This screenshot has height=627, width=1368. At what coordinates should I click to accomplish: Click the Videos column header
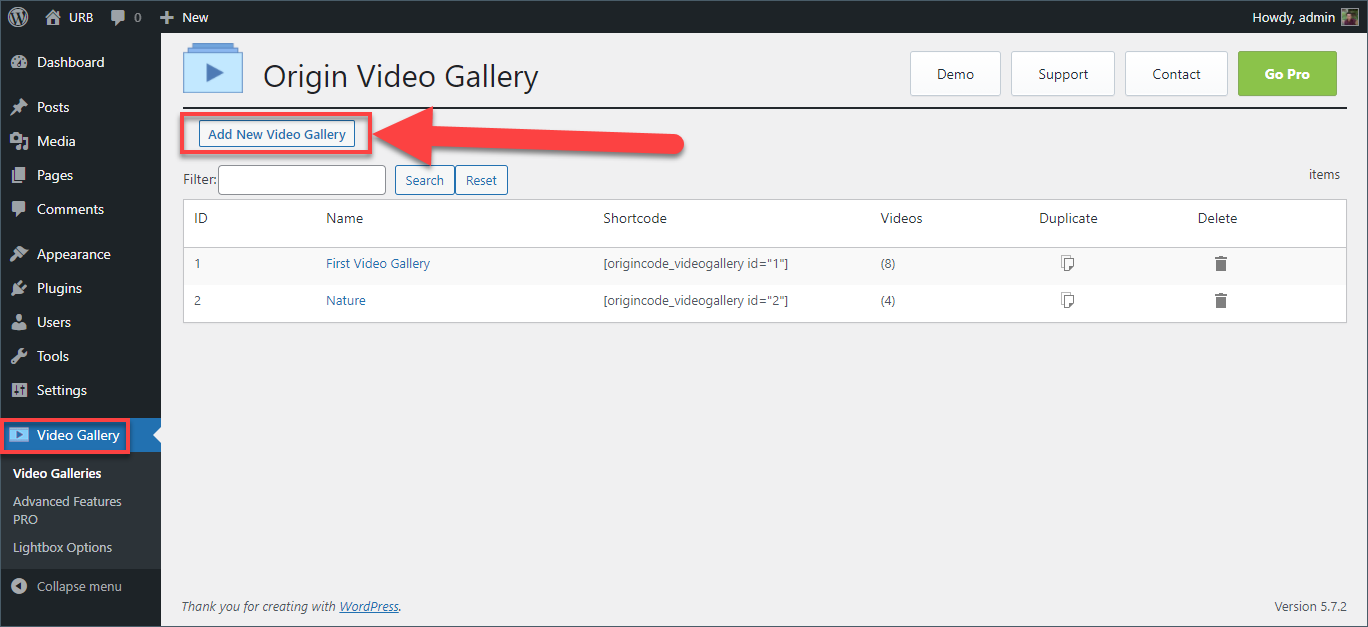click(x=902, y=218)
